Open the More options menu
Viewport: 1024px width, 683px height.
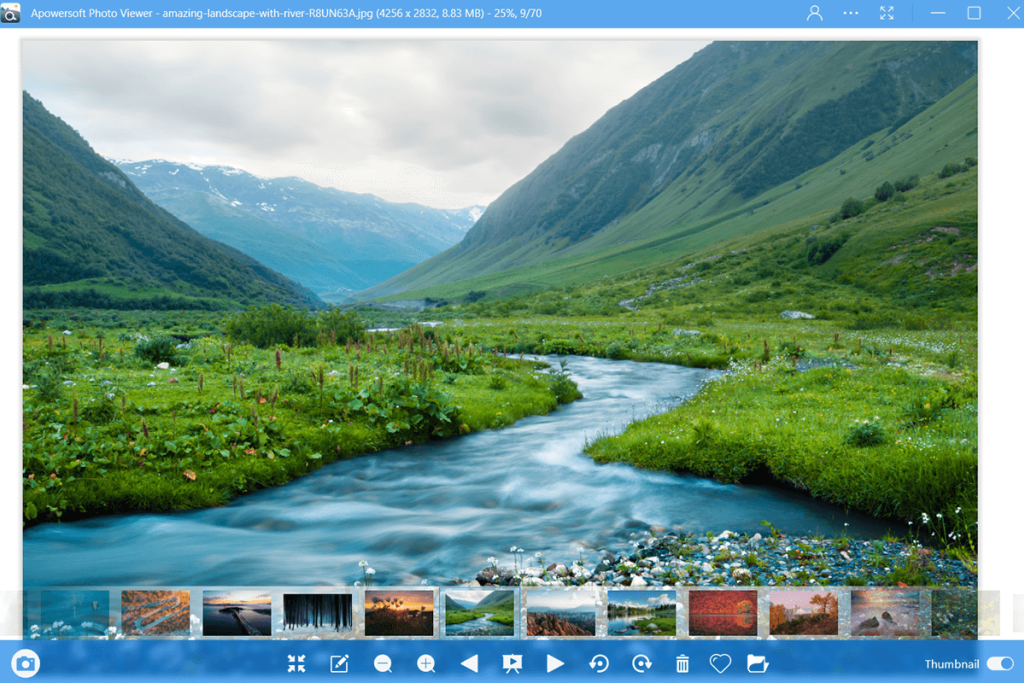click(x=849, y=13)
